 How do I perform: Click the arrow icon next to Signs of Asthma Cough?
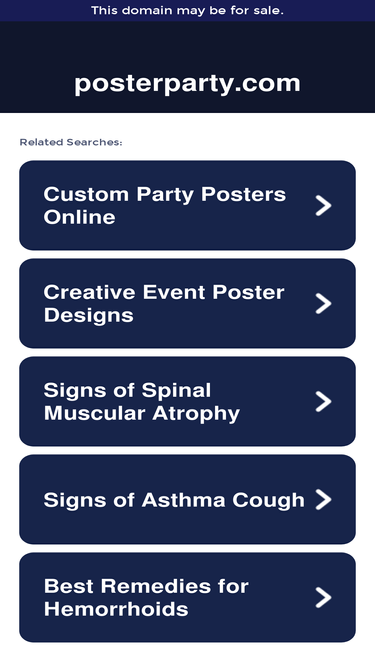point(323,499)
